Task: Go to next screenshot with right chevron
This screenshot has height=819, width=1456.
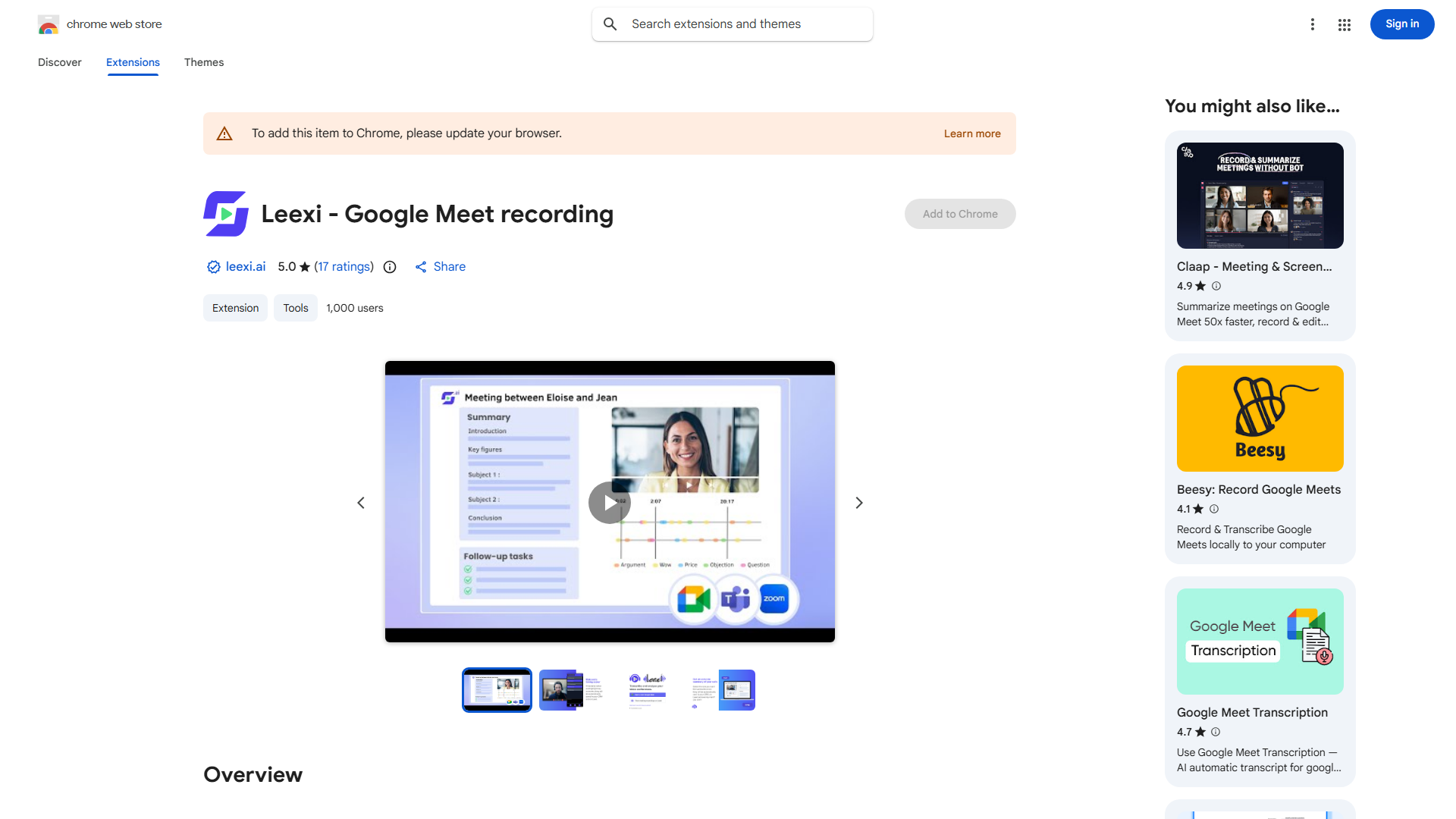Action: tap(859, 503)
